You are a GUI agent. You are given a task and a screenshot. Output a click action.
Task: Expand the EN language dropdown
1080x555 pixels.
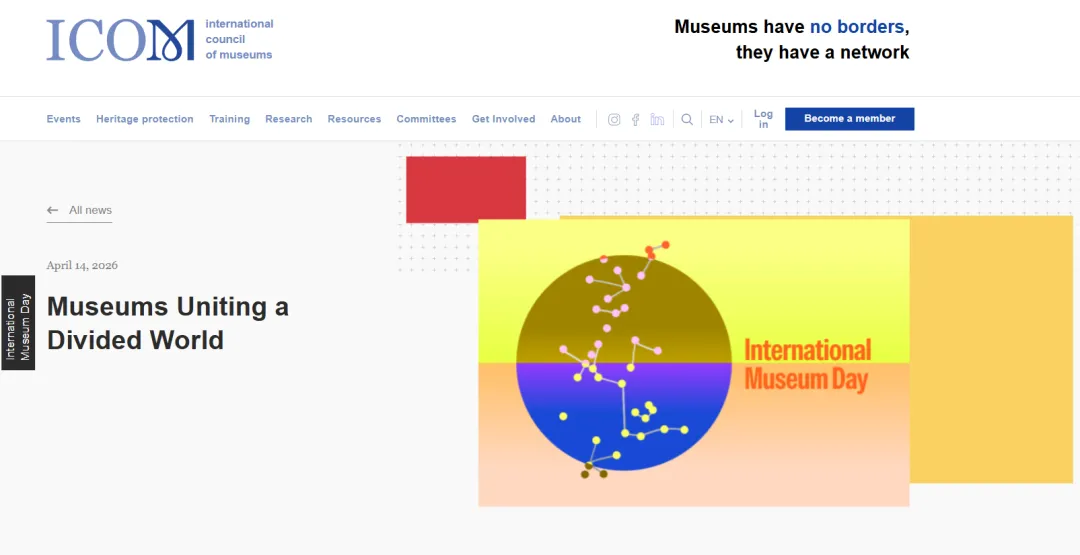[721, 120]
